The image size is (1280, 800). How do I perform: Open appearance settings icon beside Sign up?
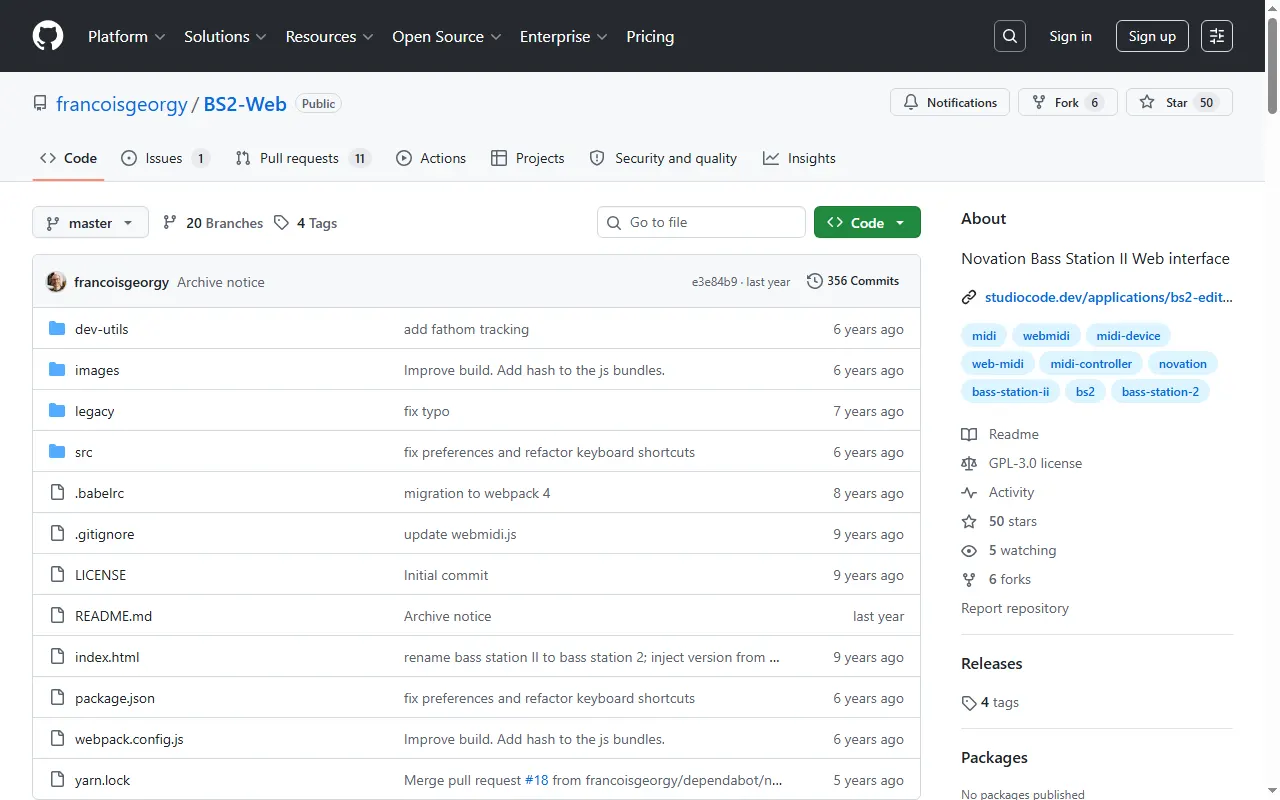point(1217,36)
